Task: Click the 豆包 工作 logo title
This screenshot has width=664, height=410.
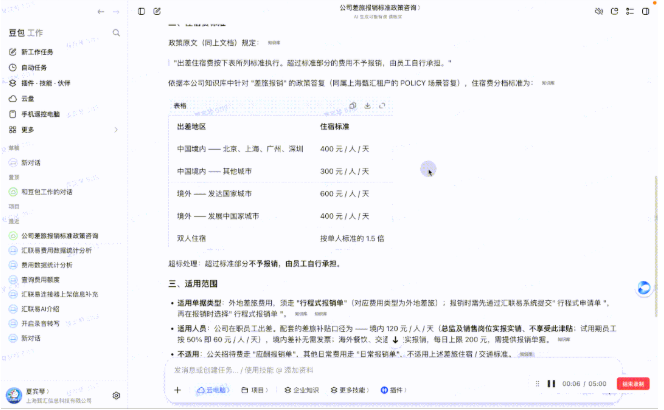Action: coord(26,33)
